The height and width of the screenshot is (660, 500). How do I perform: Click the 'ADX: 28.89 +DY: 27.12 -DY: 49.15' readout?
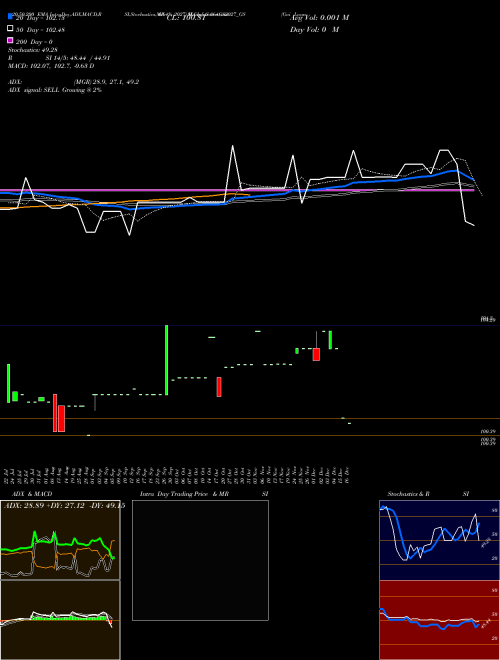pyautogui.click(x=64, y=506)
